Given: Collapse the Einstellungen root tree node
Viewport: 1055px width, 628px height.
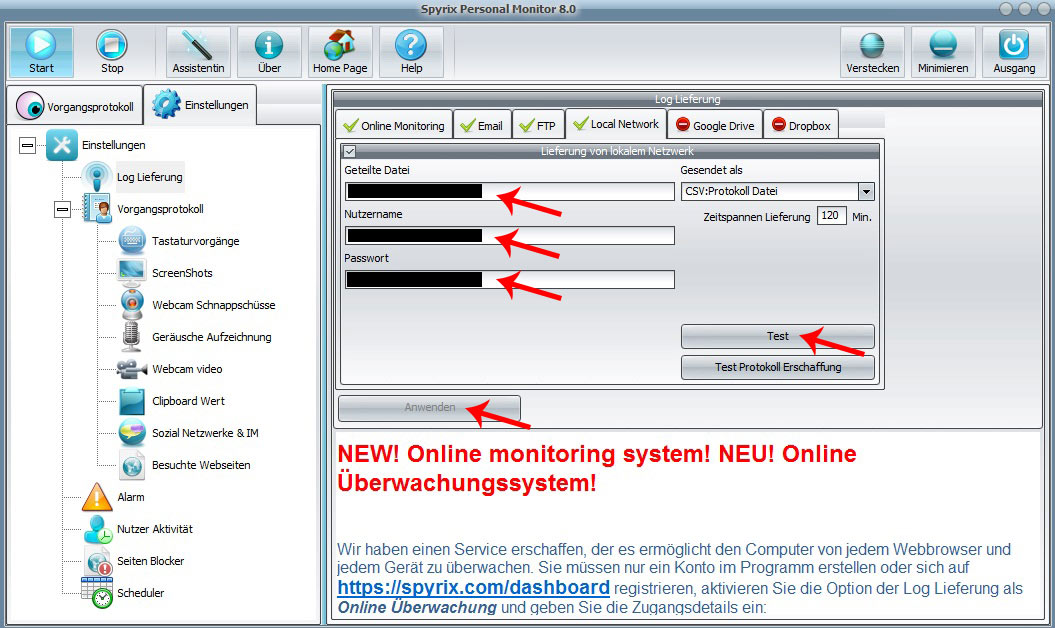Looking at the screenshot, I should click(28, 145).
